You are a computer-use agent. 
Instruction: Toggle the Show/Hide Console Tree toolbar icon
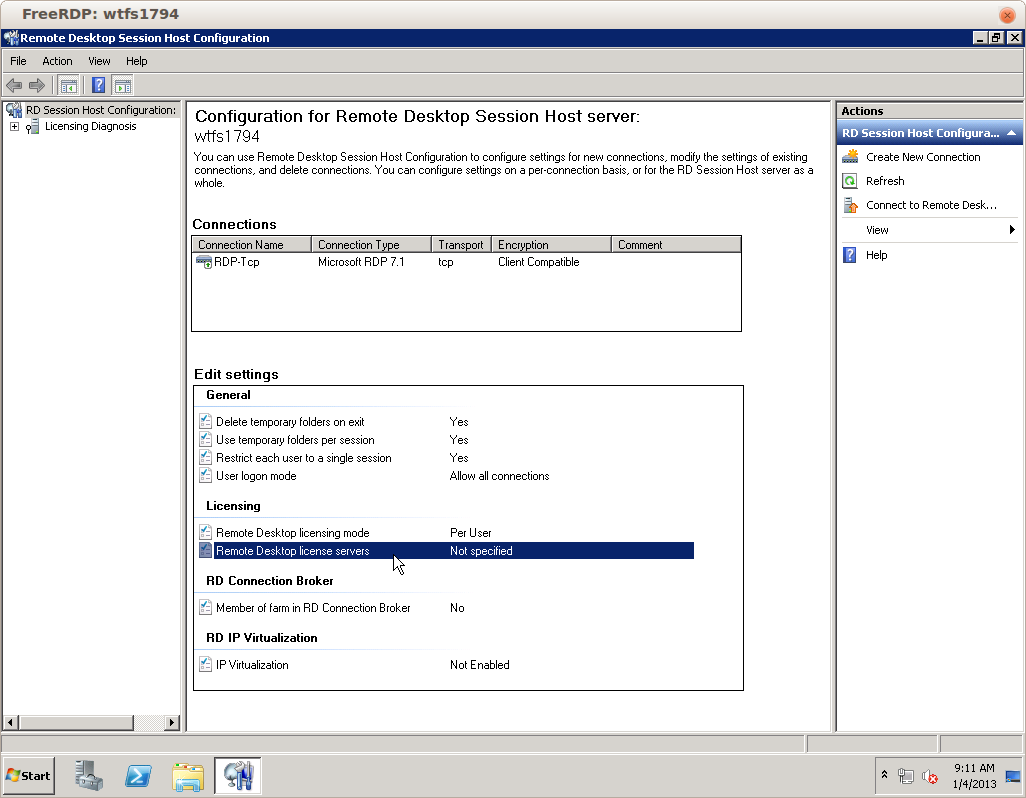coord(69,85)
